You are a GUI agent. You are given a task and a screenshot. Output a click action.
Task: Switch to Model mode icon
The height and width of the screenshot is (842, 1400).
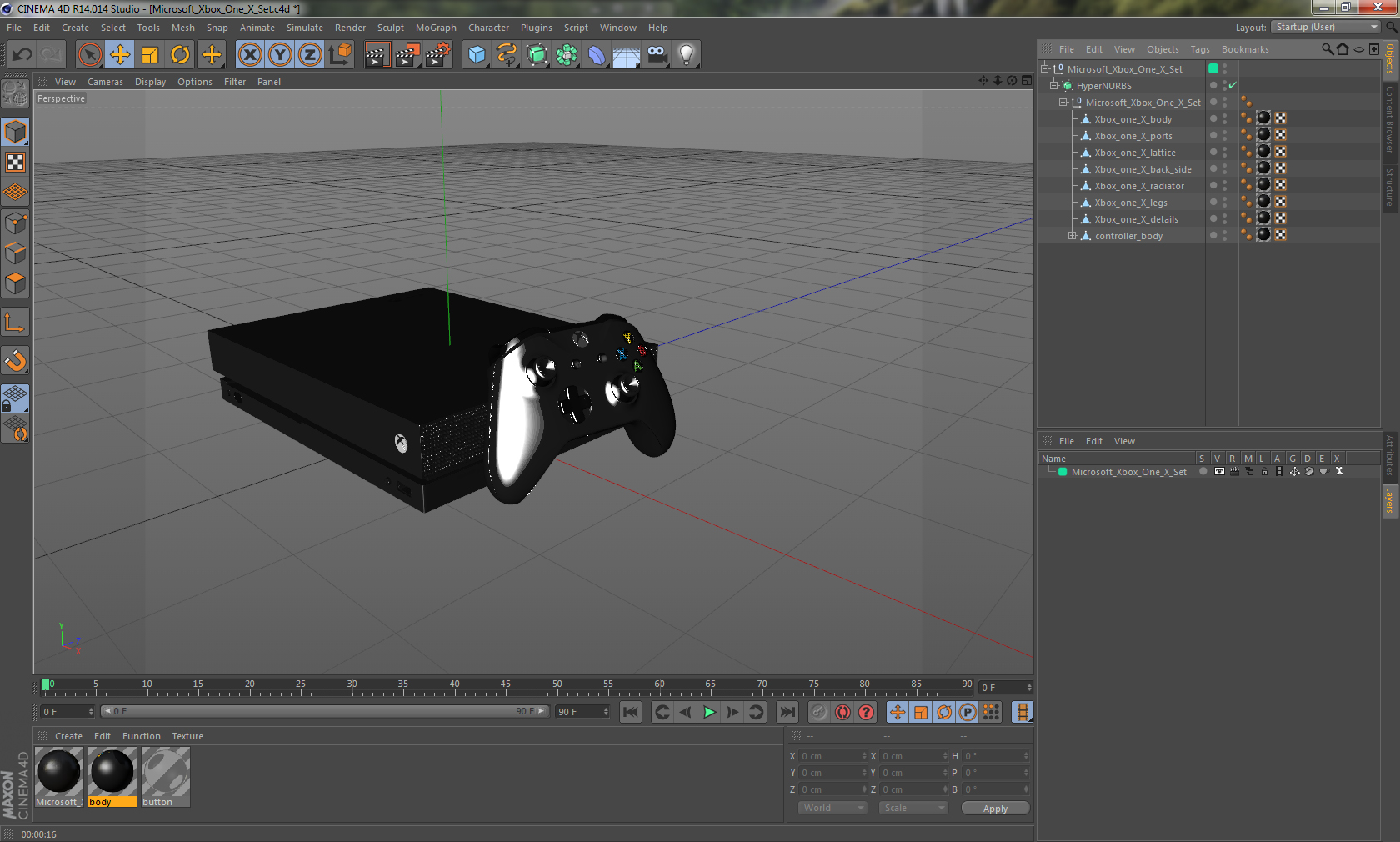point(16,132)
